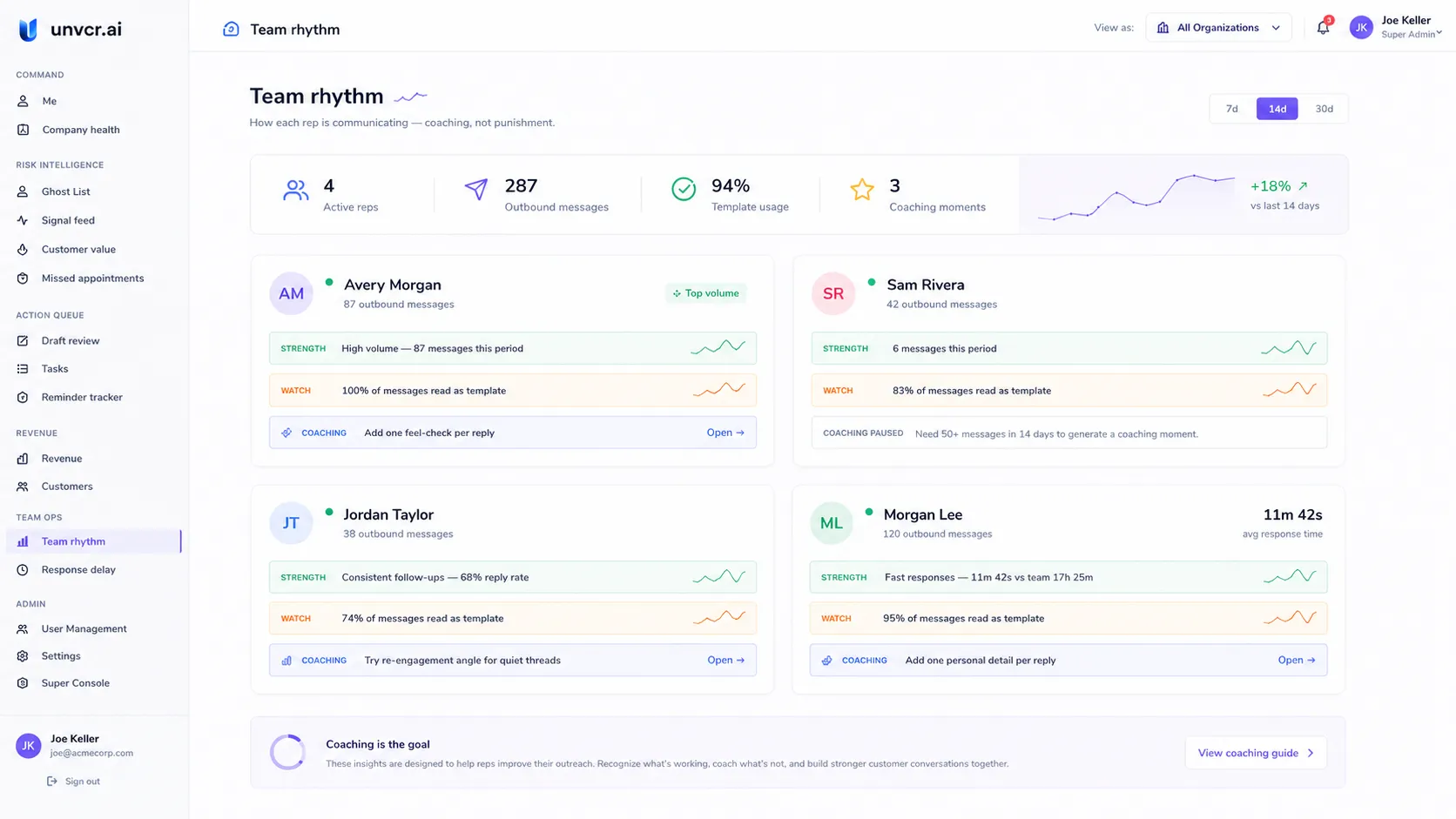This screenshot has height=819, width=1456.
Task: Open the Joe Keller Super Admin menu
Action: click(x=1395, y=27)
